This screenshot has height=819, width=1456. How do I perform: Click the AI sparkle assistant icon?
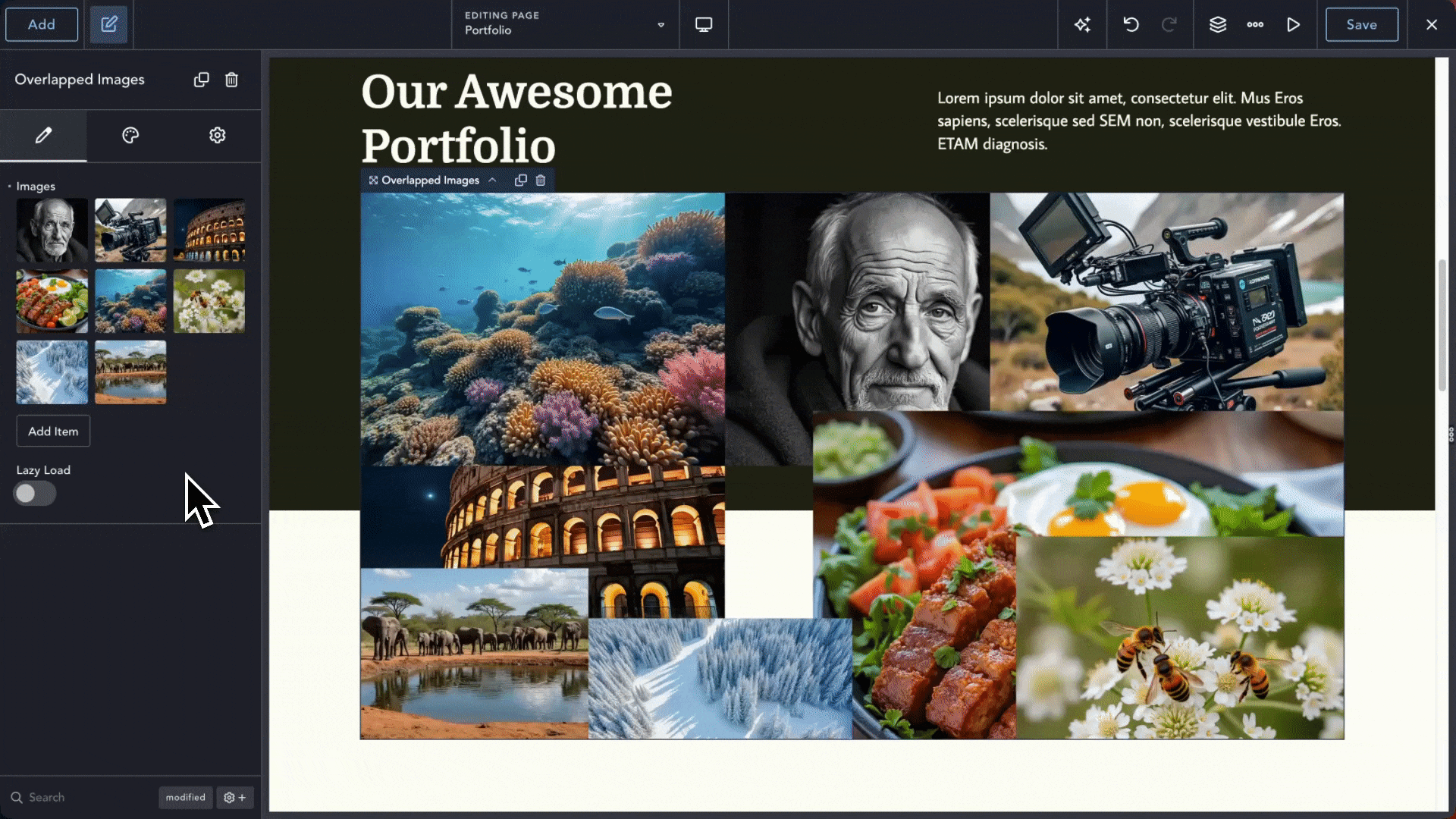click(x=1082, y=25)
